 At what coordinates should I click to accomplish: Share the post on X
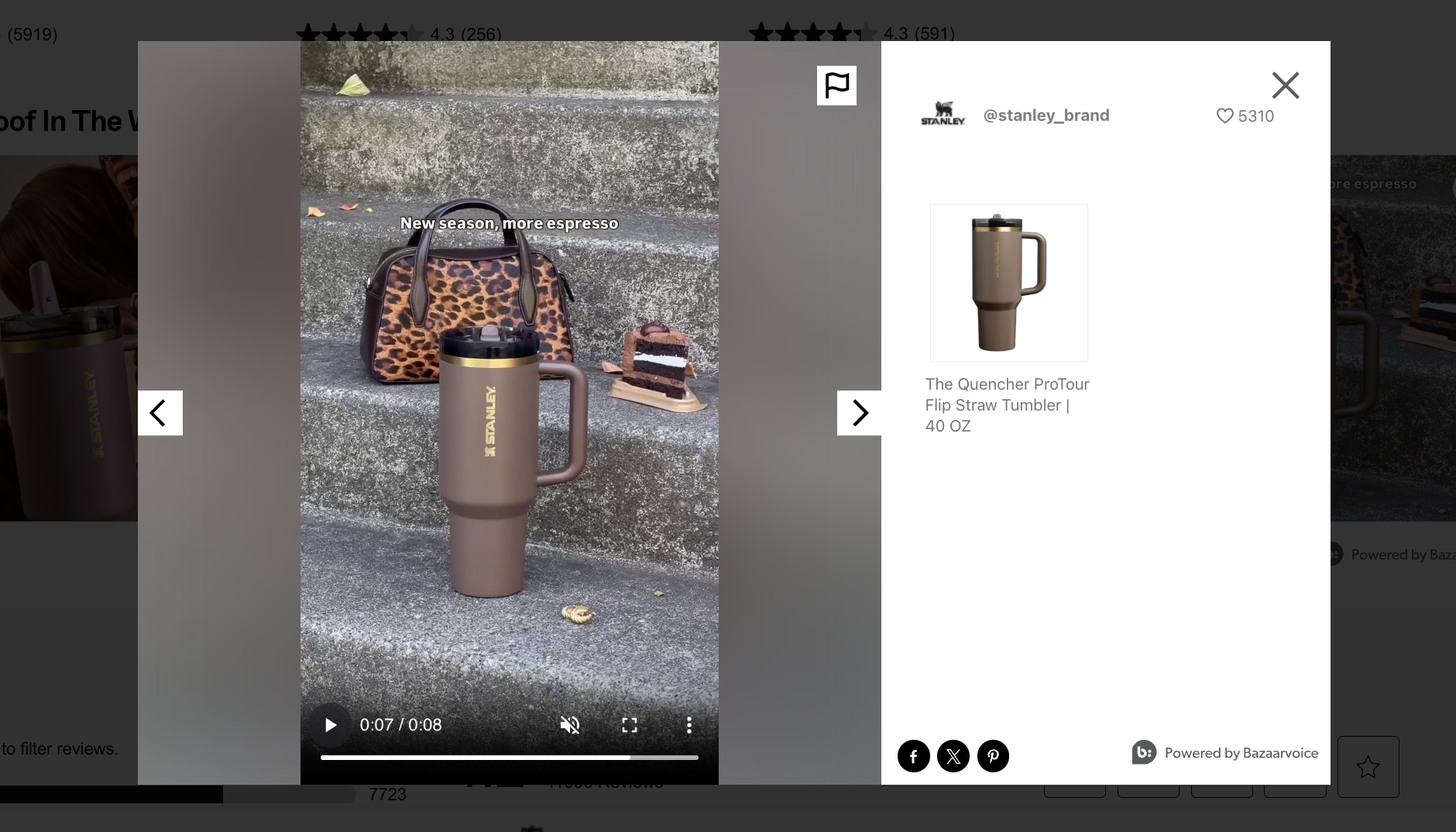(x=953, y=756)
